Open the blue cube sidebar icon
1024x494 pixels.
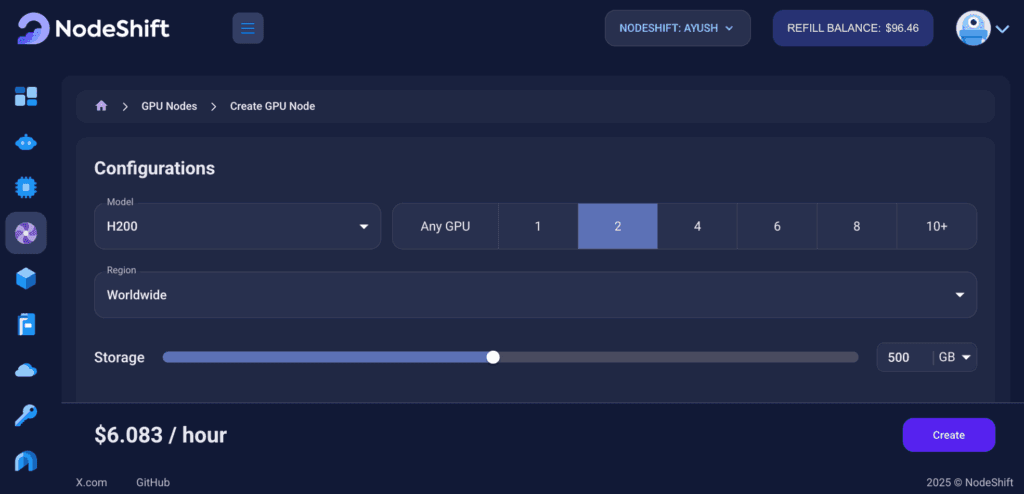26,278
